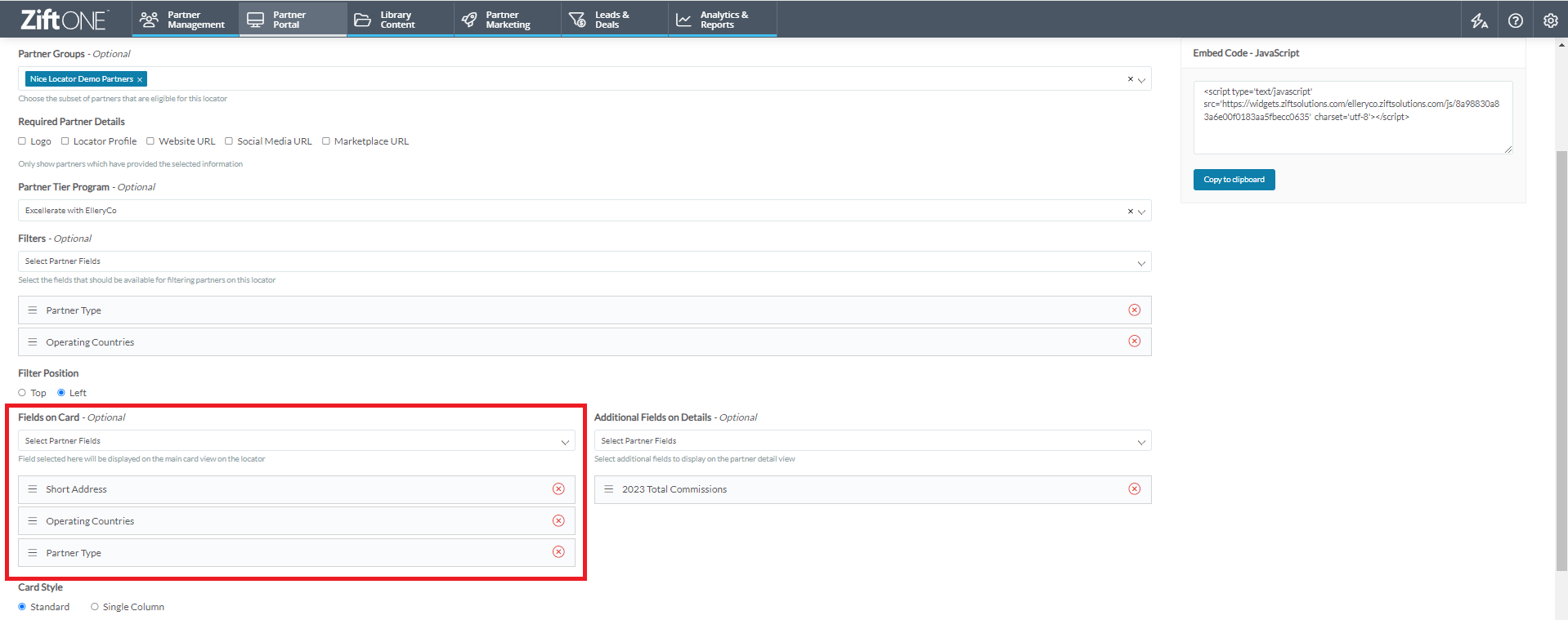
Task: Select the Top filter position
Action: (x=22, y=393)
